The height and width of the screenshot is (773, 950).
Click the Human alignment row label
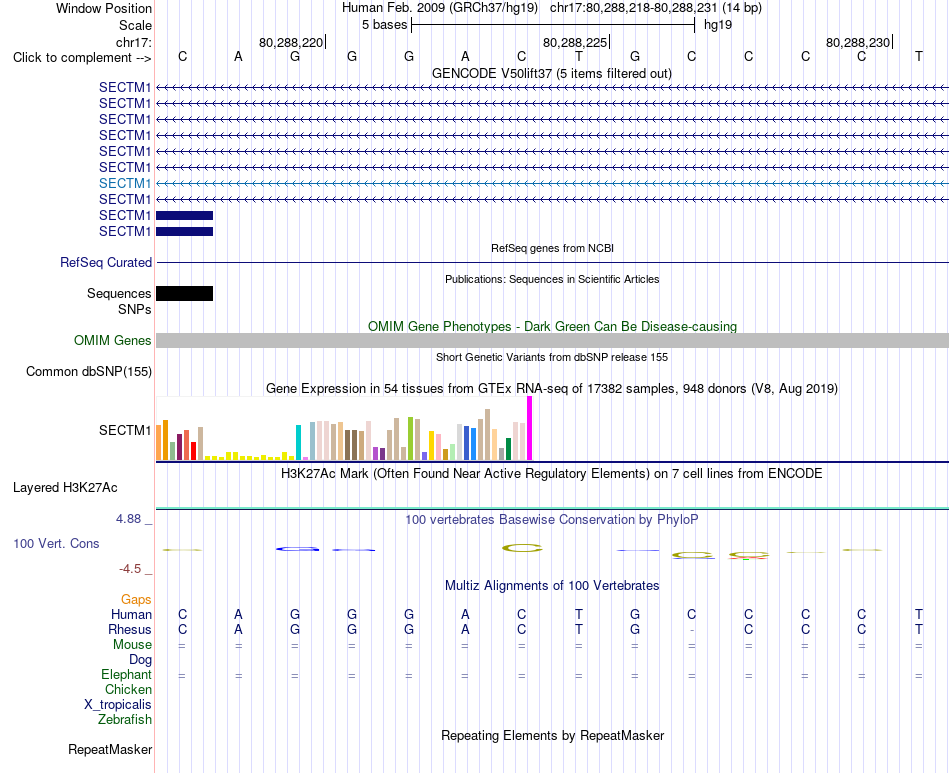coord(131,614)
